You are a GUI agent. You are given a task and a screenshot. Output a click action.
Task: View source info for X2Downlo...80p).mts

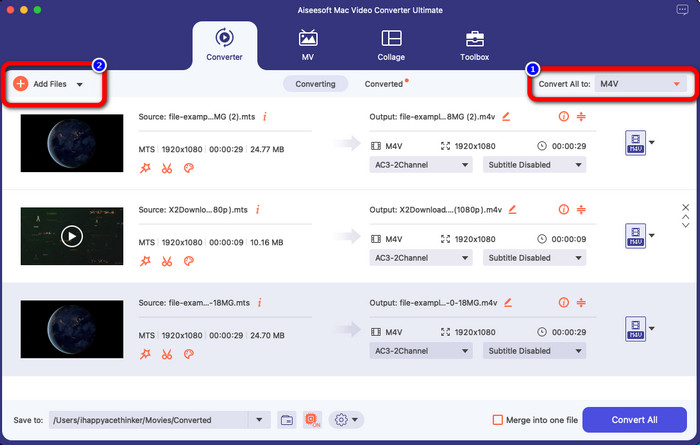pos(258,210)
